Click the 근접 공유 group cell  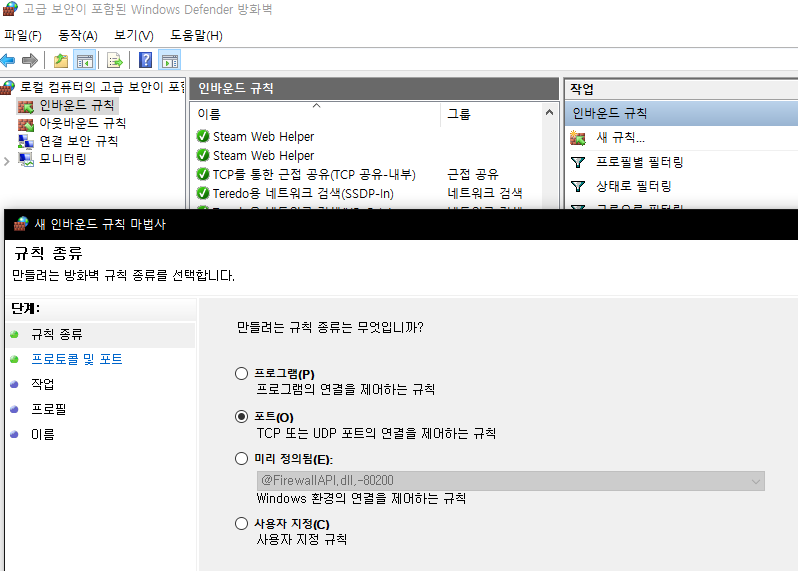coord(473,174)
